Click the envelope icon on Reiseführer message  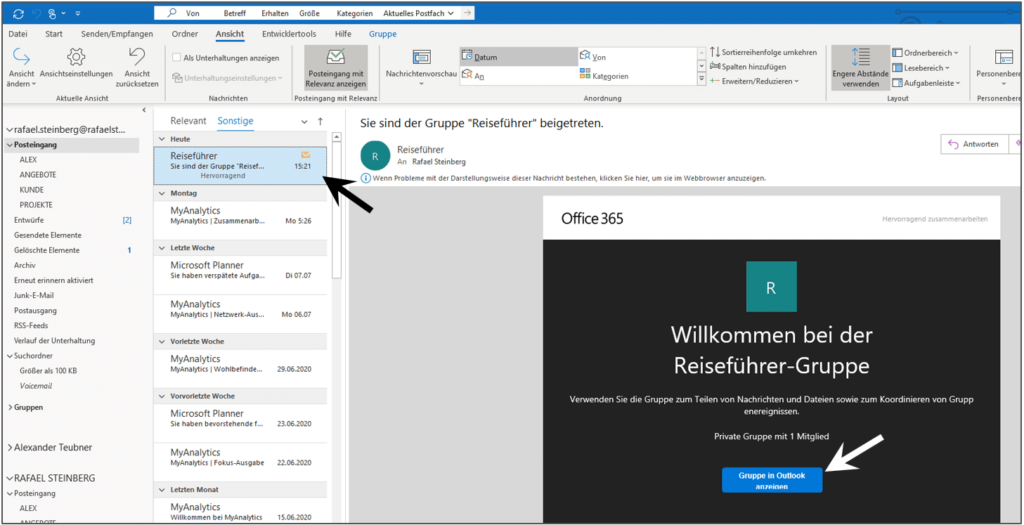(x=305, y=155)
